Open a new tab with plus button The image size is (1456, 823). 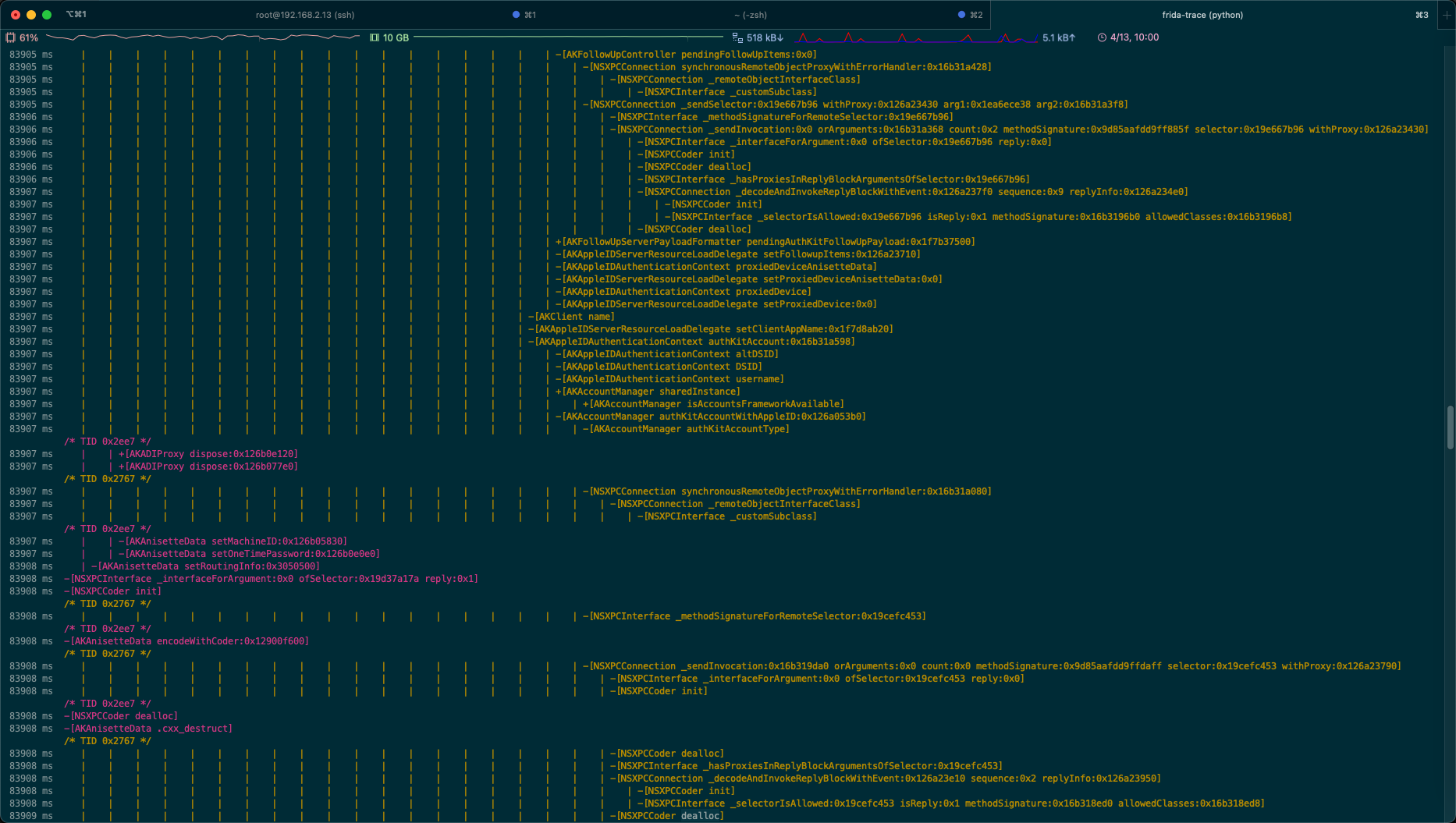click(1446, 15)
